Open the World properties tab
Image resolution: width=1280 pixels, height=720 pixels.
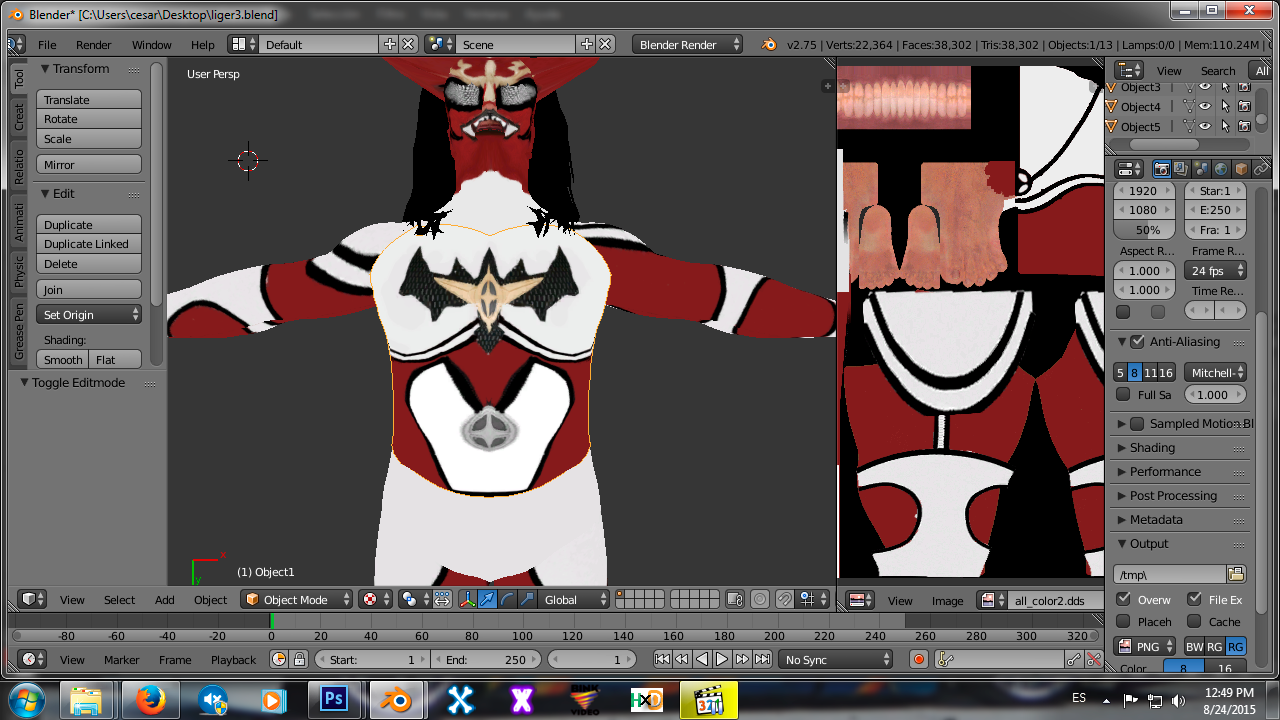[x=1221, y=169]
